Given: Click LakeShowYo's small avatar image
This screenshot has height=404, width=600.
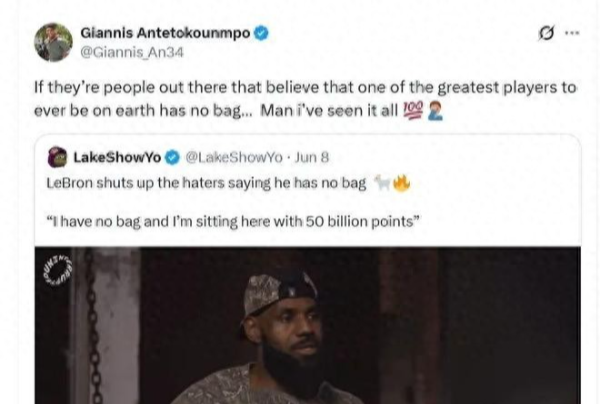Looking at the screenshot, I should pos(58,157).
